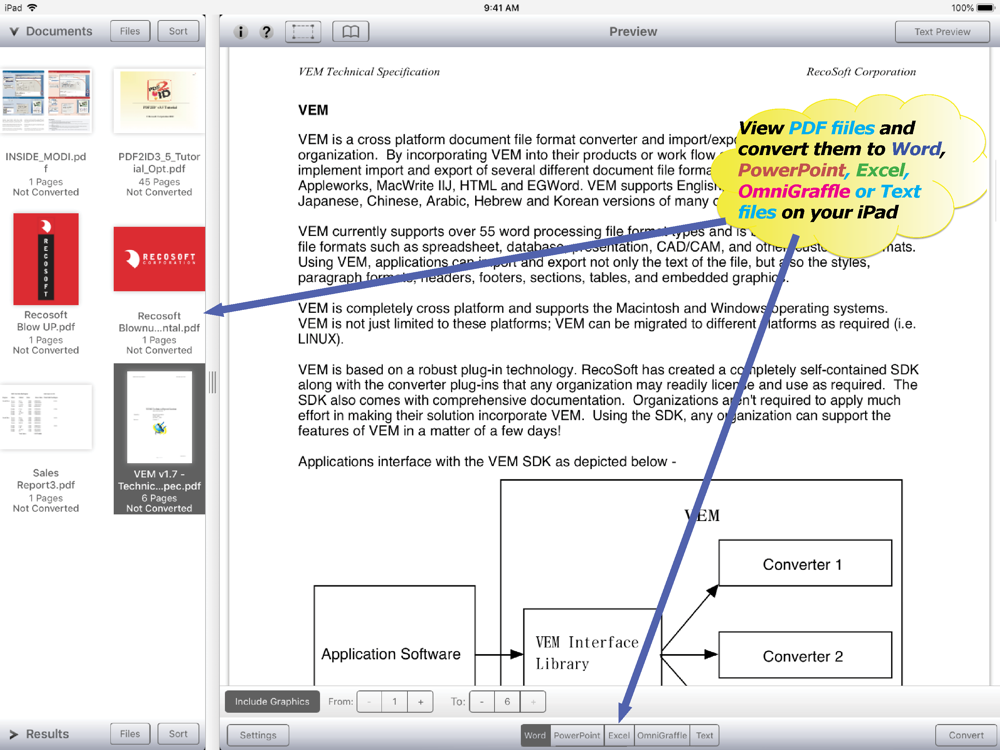The image size is (1000, 750).
Task: Click the 'Preview' title
Action: pos(633,31)
